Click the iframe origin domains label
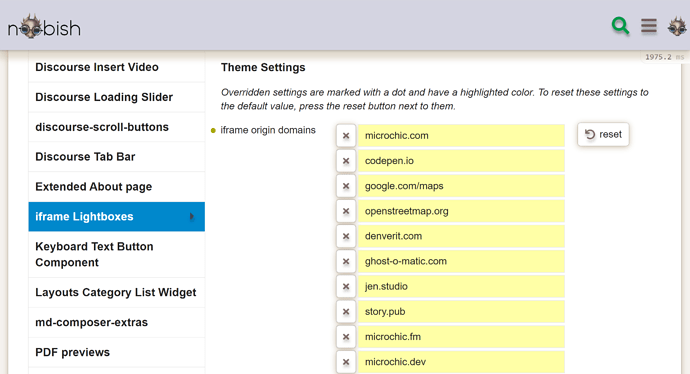The image size is (690, 374). pos(268,130)
